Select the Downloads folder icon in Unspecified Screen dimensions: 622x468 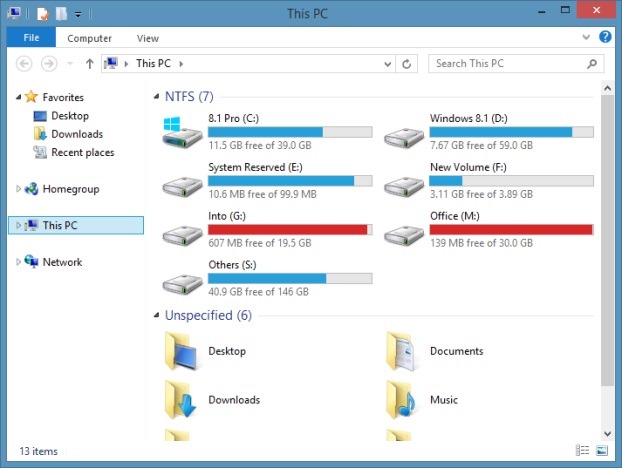(x=180, y=400)
